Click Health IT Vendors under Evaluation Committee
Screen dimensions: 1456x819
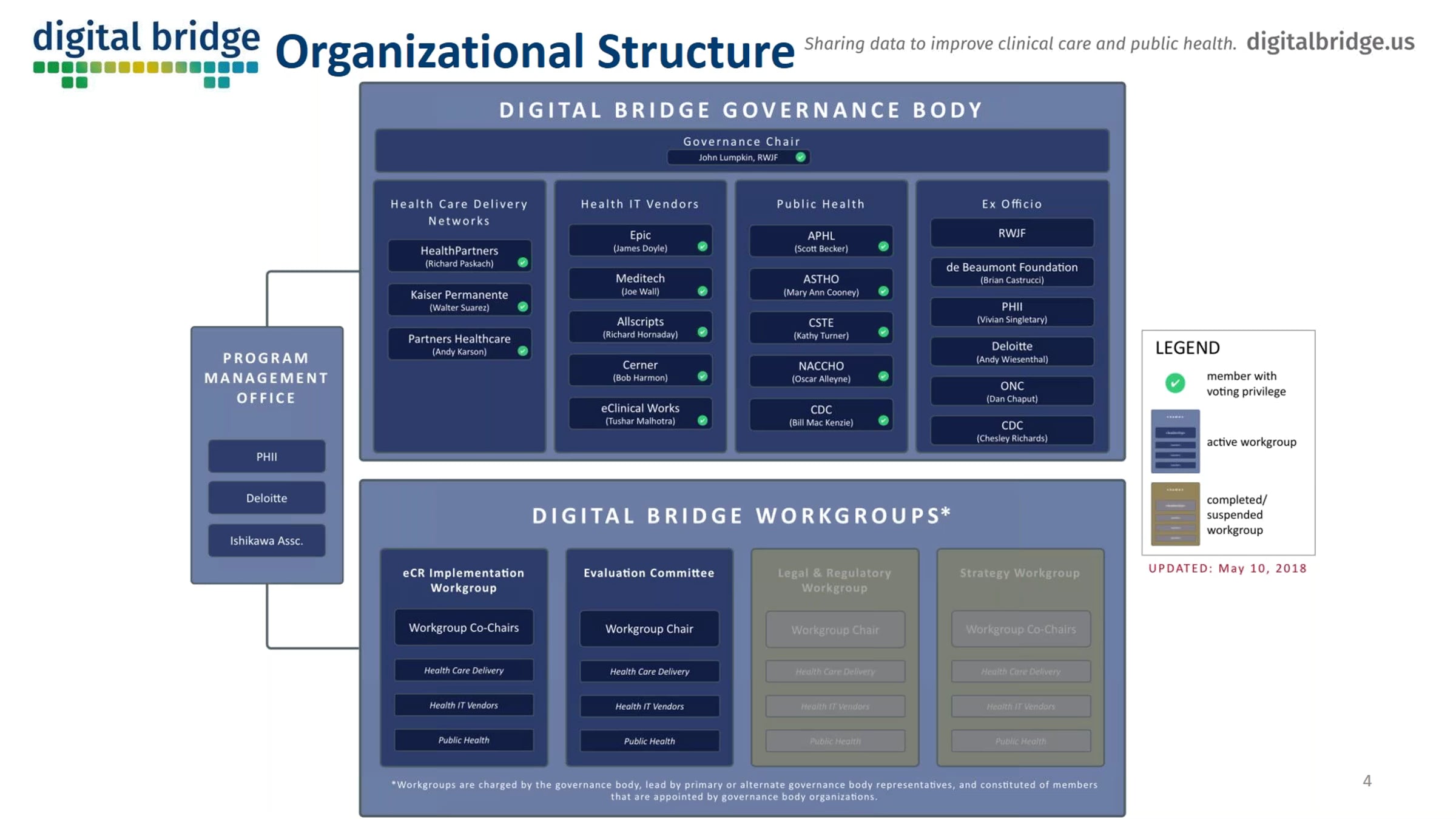tap(649, 706)
